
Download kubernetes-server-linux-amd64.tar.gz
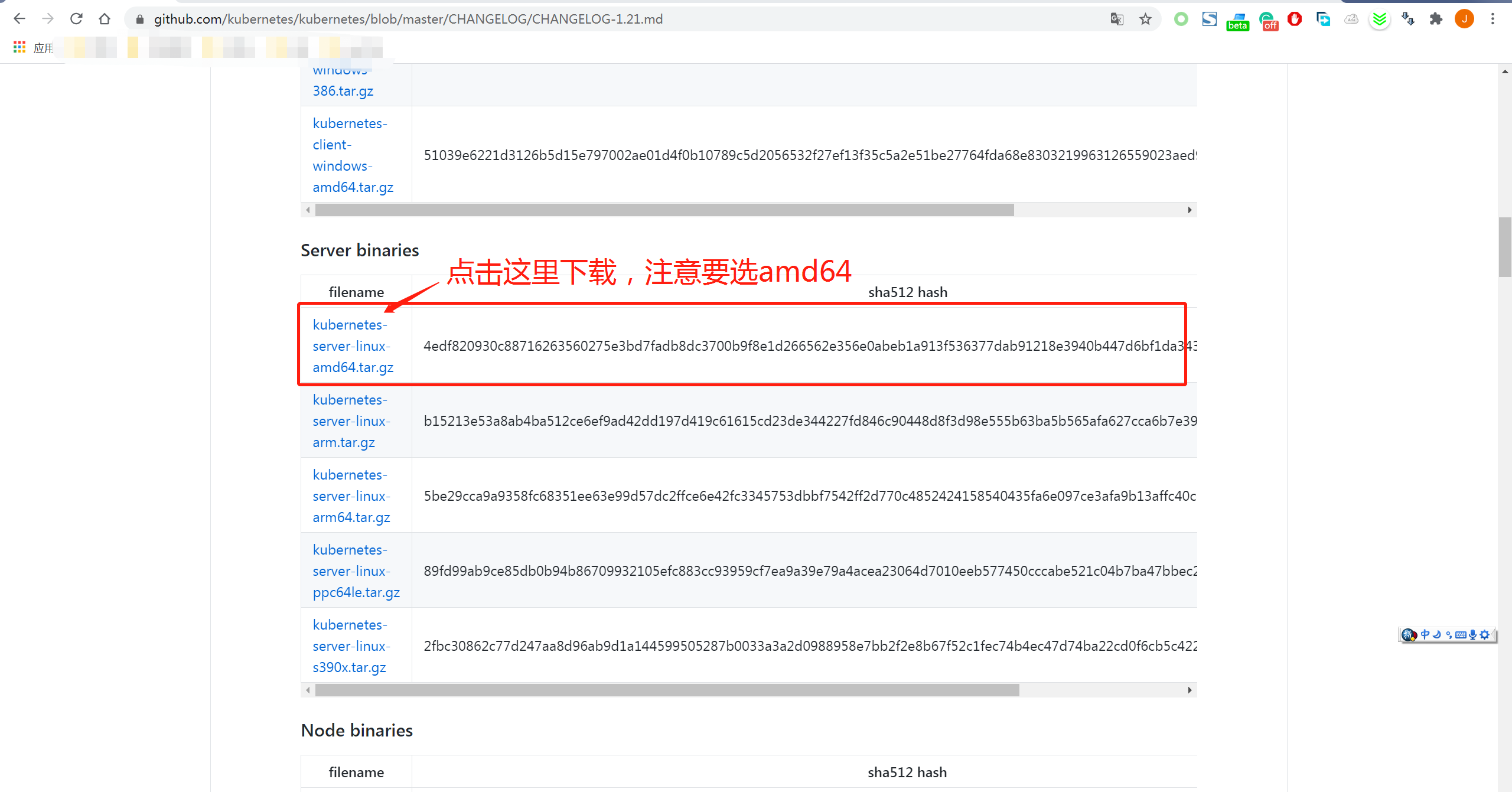click(x=353, y=346)
